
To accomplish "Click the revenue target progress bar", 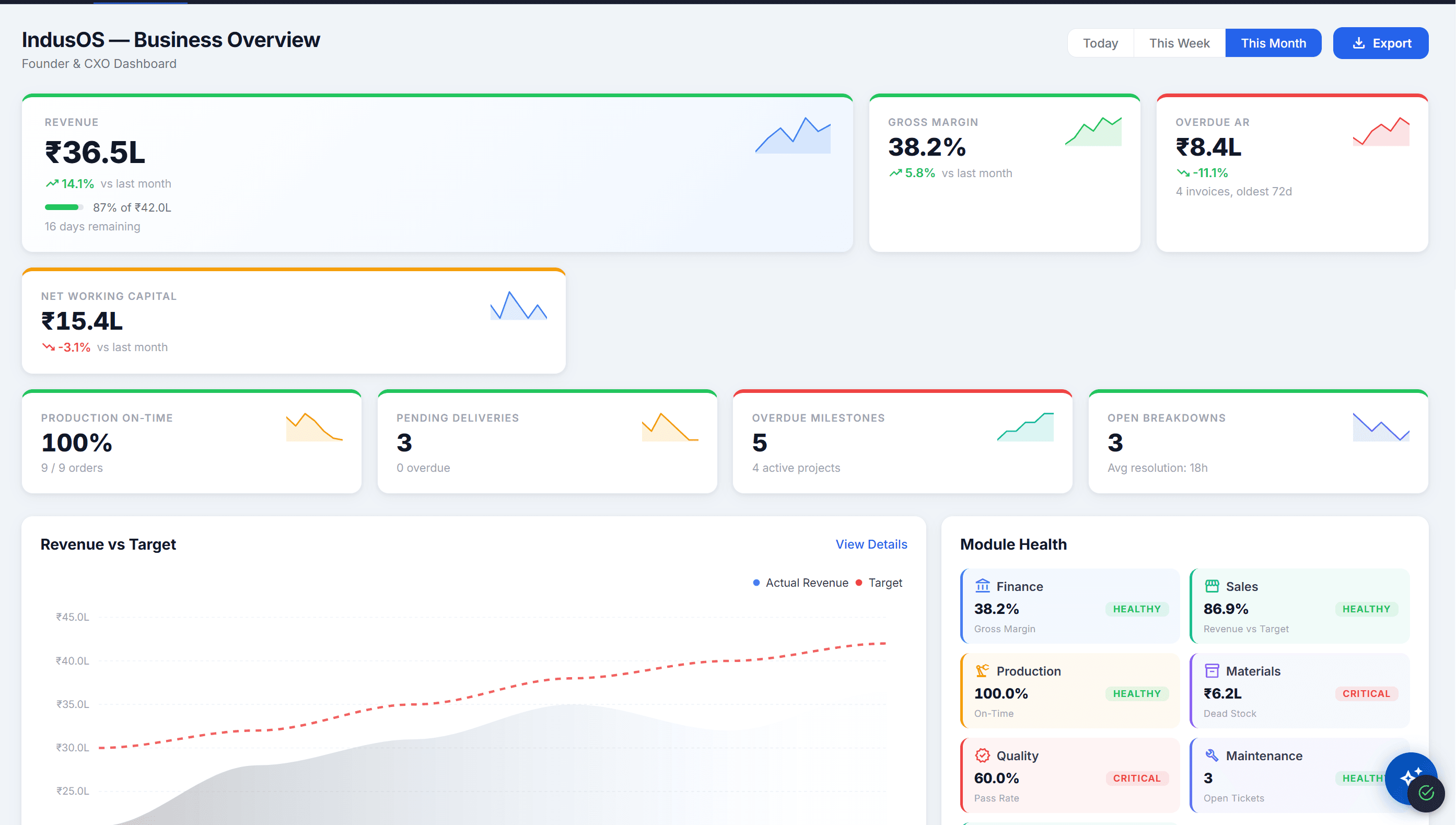I will [64, 207].
